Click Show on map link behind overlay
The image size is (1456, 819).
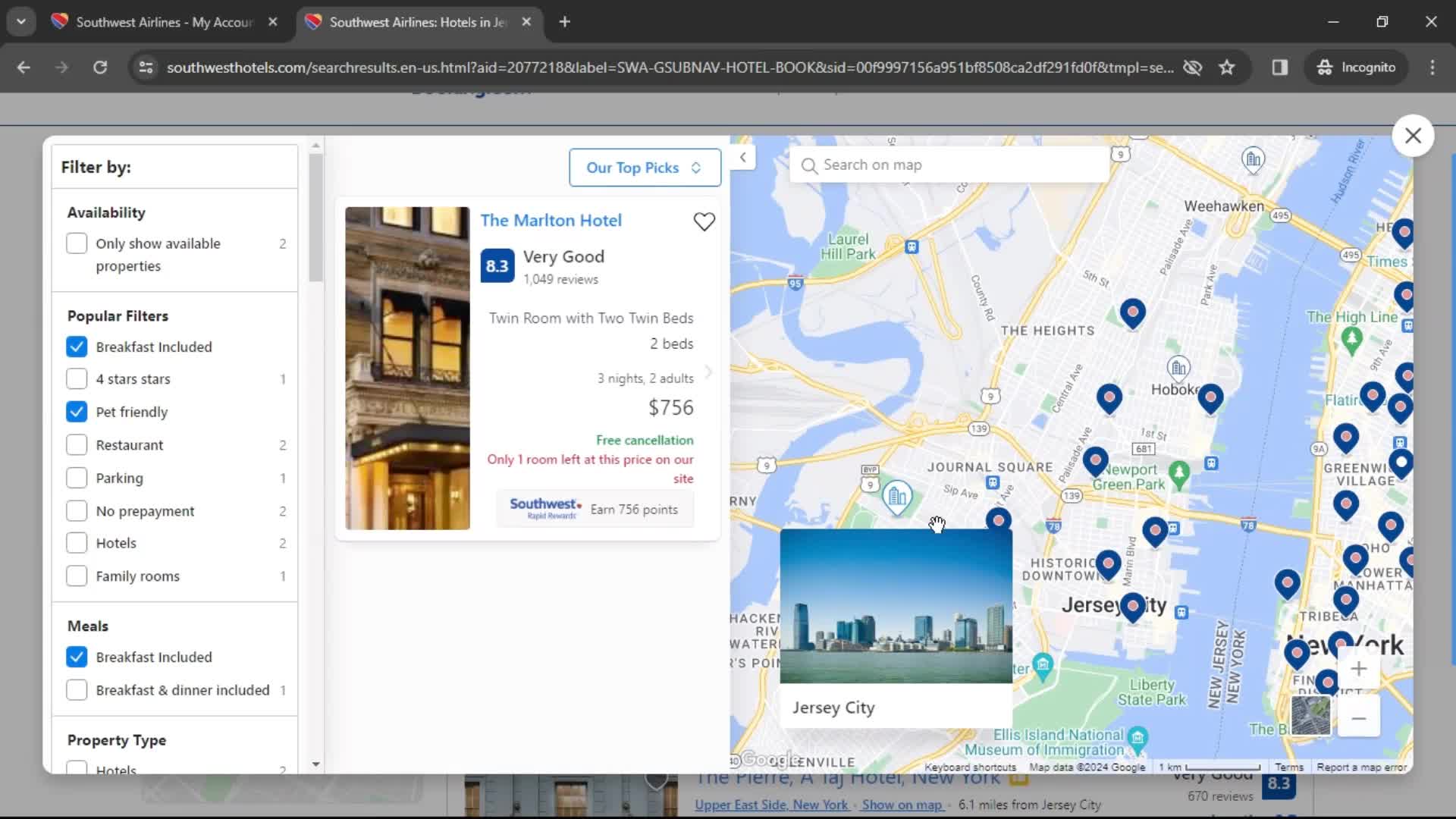coord(902,805)
